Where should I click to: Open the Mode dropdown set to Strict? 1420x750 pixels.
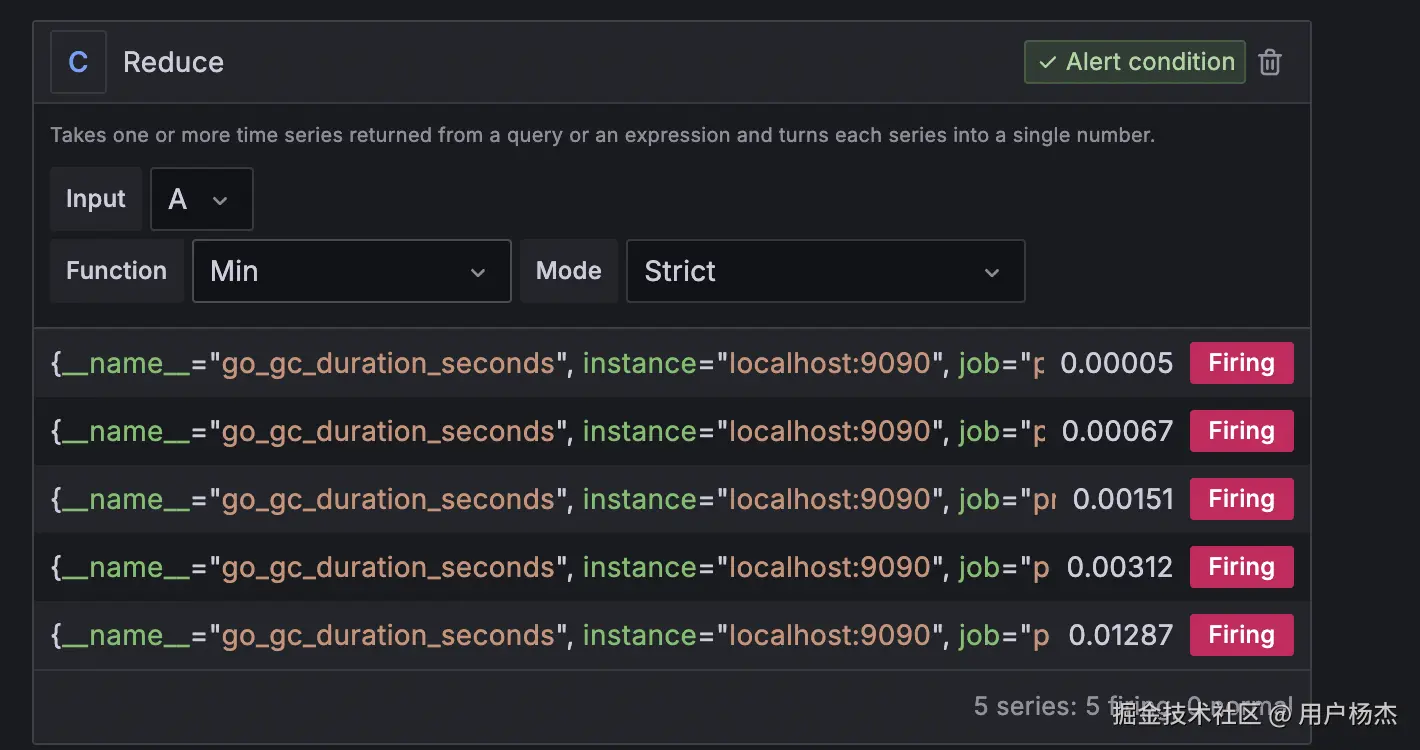pos(825,271)
